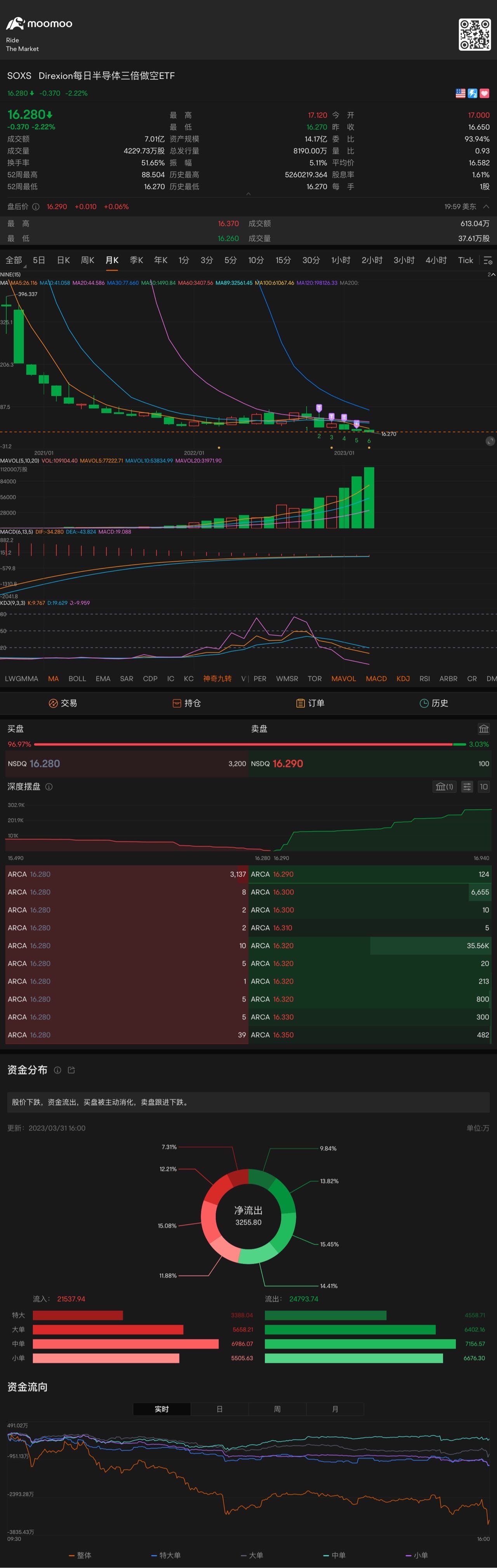The image size is (497, 1568).
Task: Switch chart to 日K
Action: 63,260
